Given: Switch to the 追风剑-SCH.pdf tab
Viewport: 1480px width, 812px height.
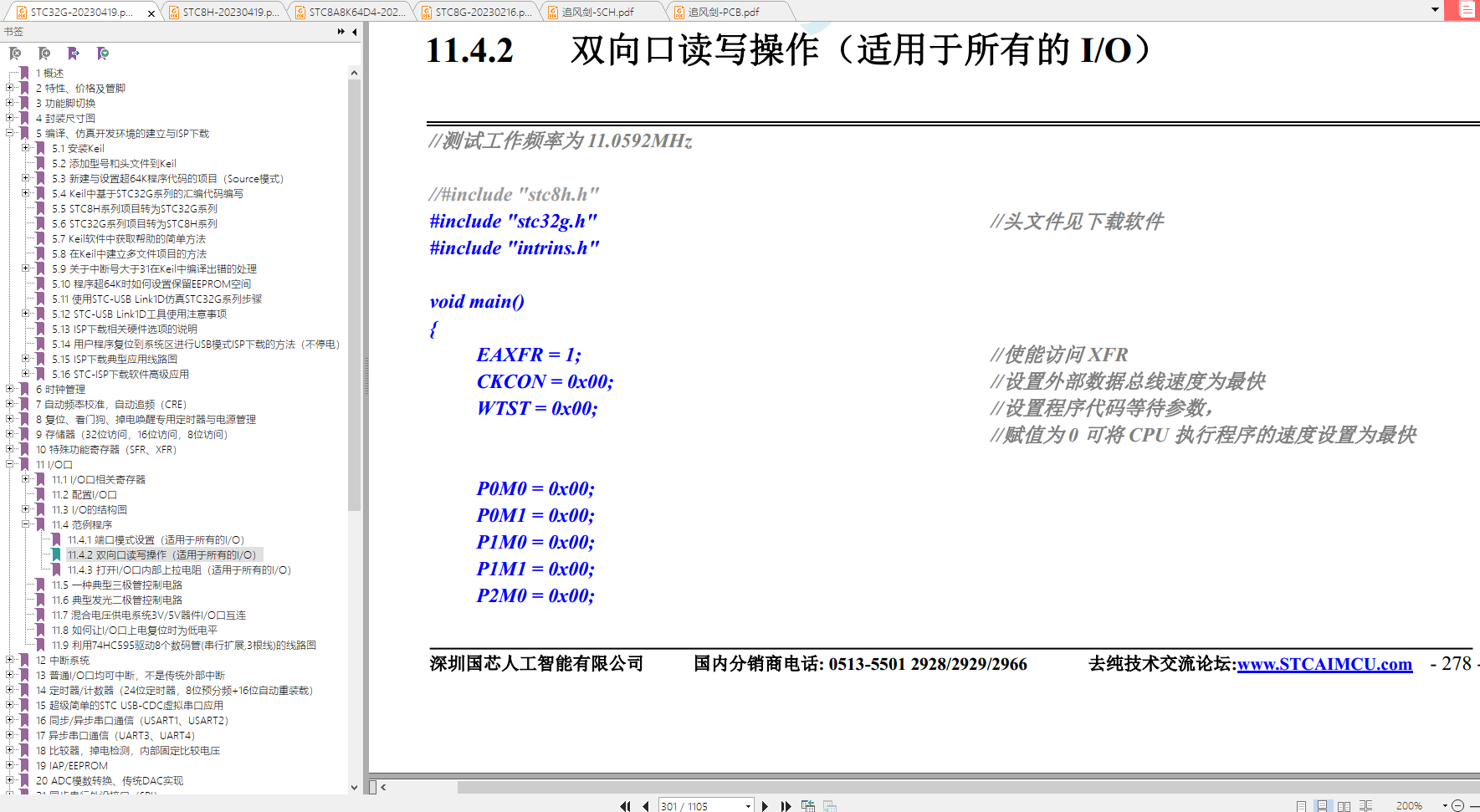Looking at the screenshot, I should [x=602, y=12].
